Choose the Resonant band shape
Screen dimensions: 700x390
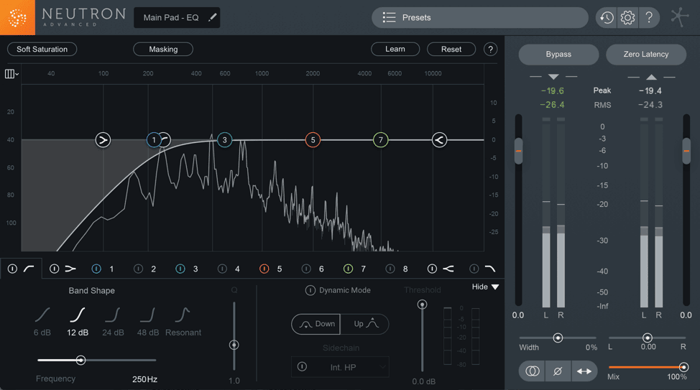[x=183, y=321]
